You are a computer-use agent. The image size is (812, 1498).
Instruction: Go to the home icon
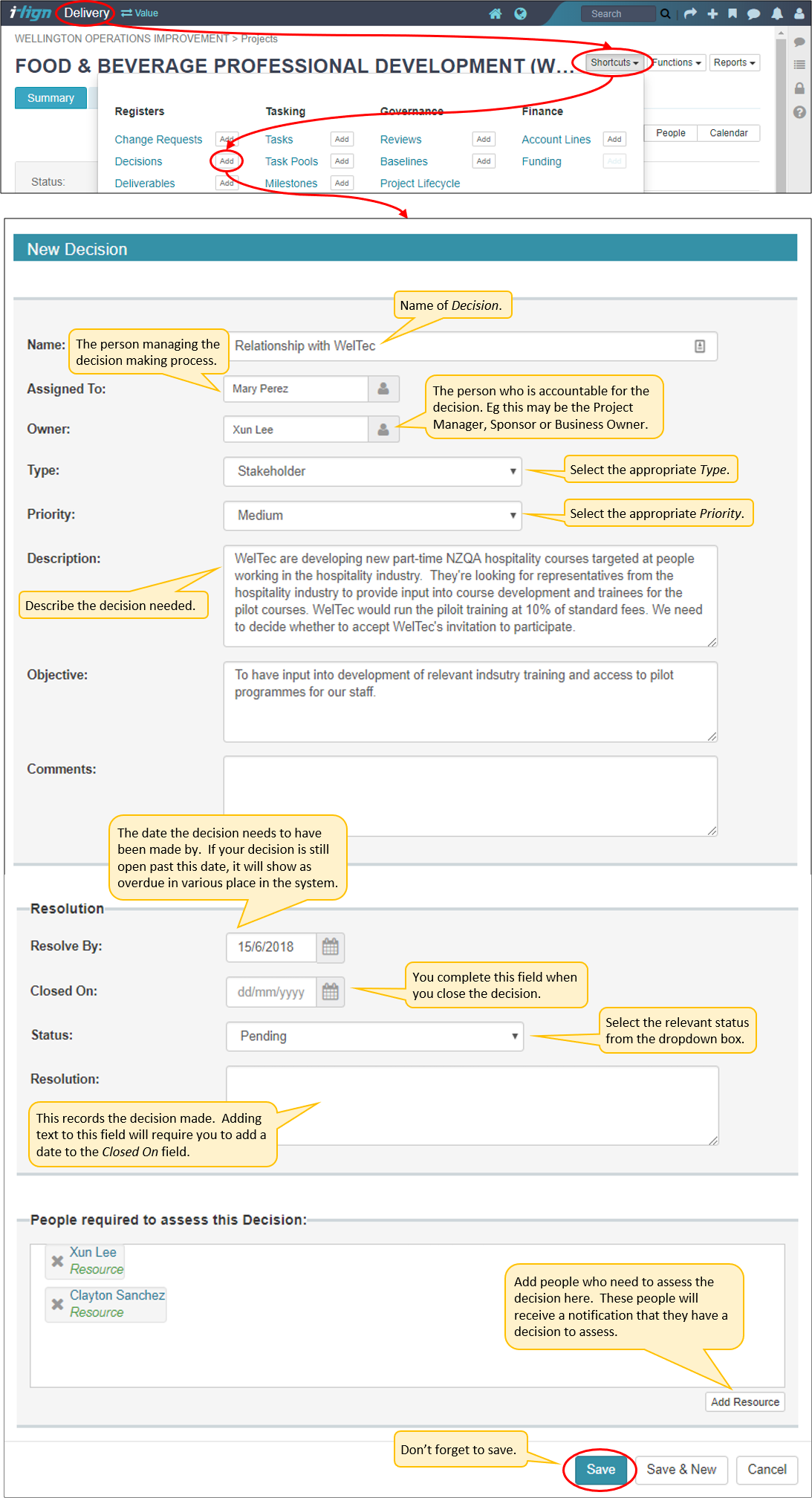pyautogui.click(x=496, y=13)
